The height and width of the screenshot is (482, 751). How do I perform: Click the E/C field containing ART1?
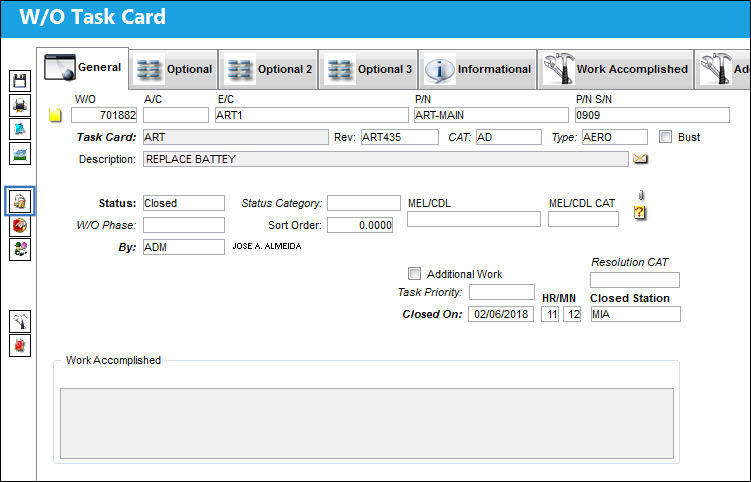point(311,115)
